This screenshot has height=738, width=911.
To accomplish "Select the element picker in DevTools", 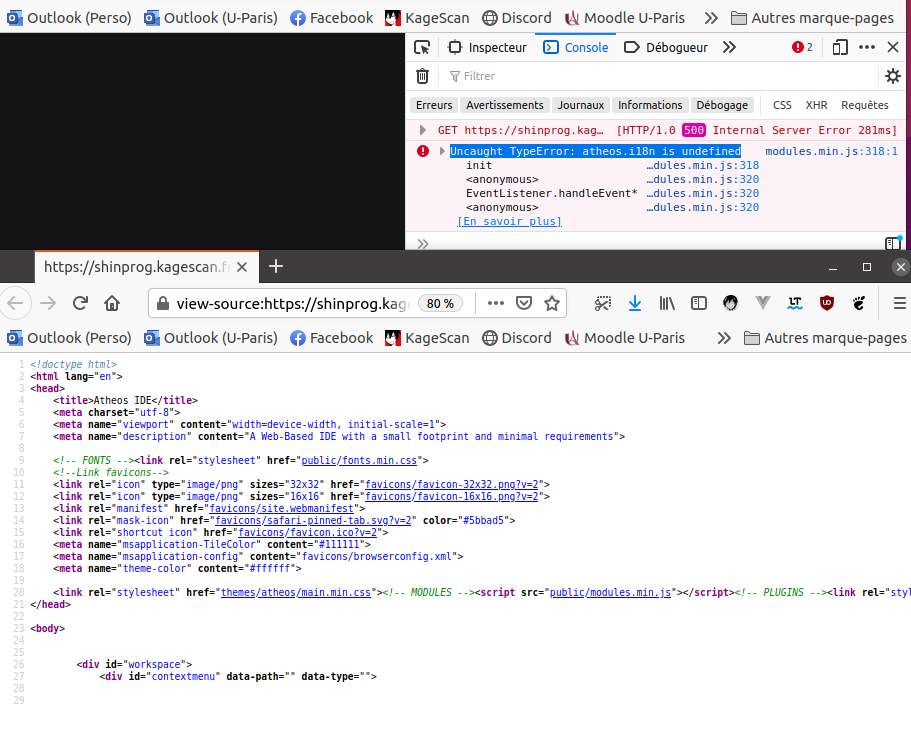I will 421,46.
